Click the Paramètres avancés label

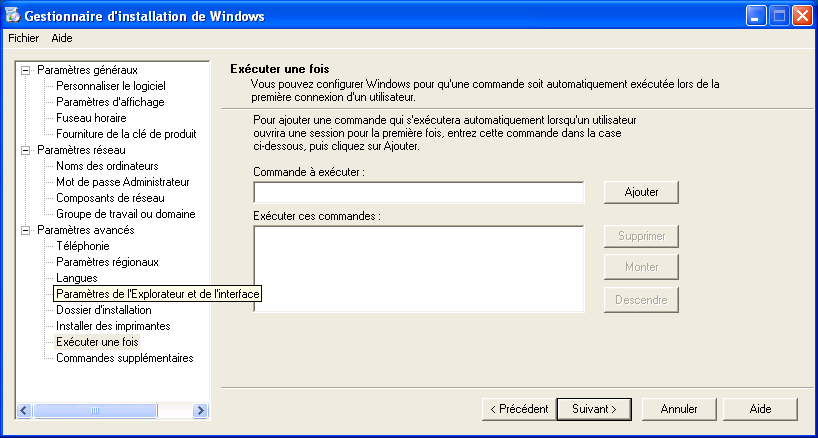(x=86, y=230)
